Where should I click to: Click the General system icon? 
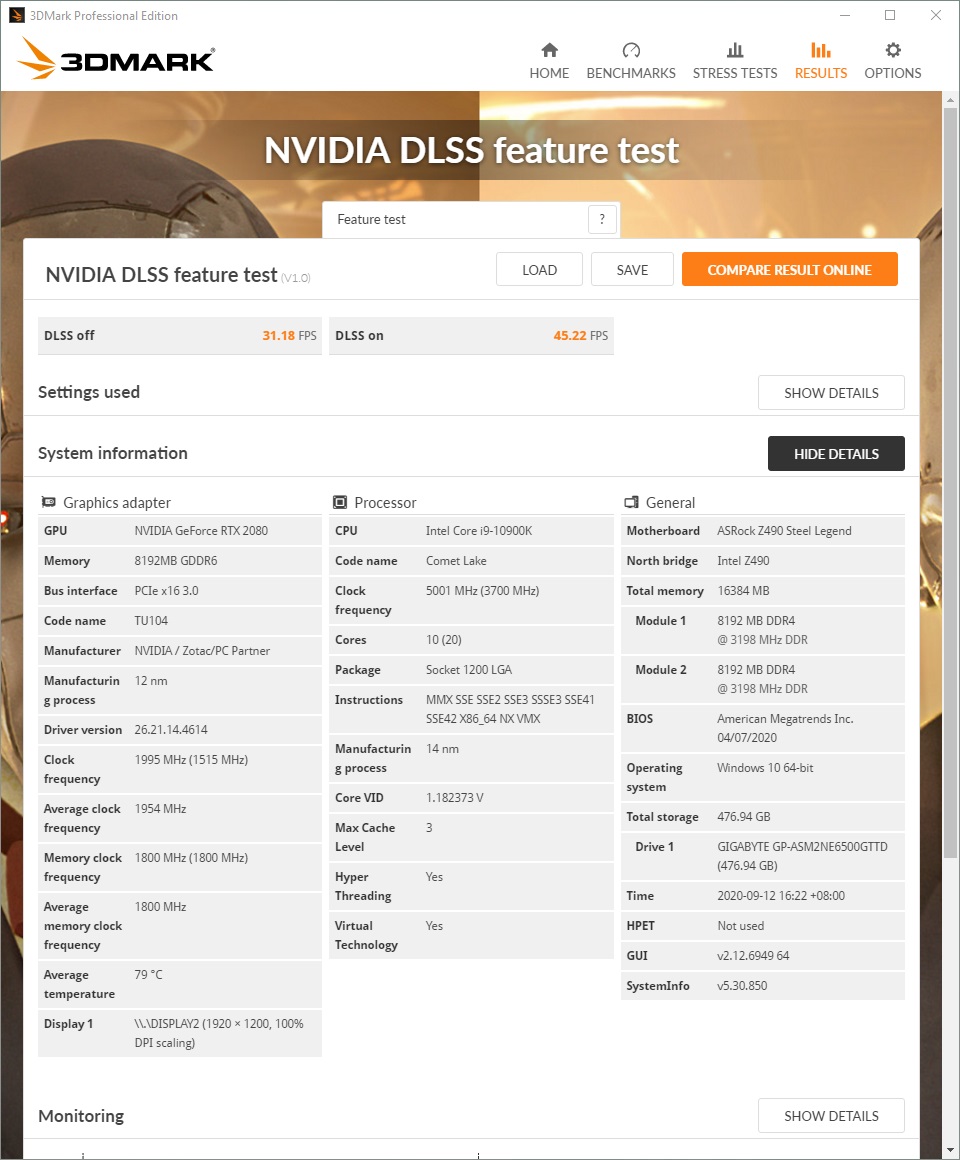631,503
